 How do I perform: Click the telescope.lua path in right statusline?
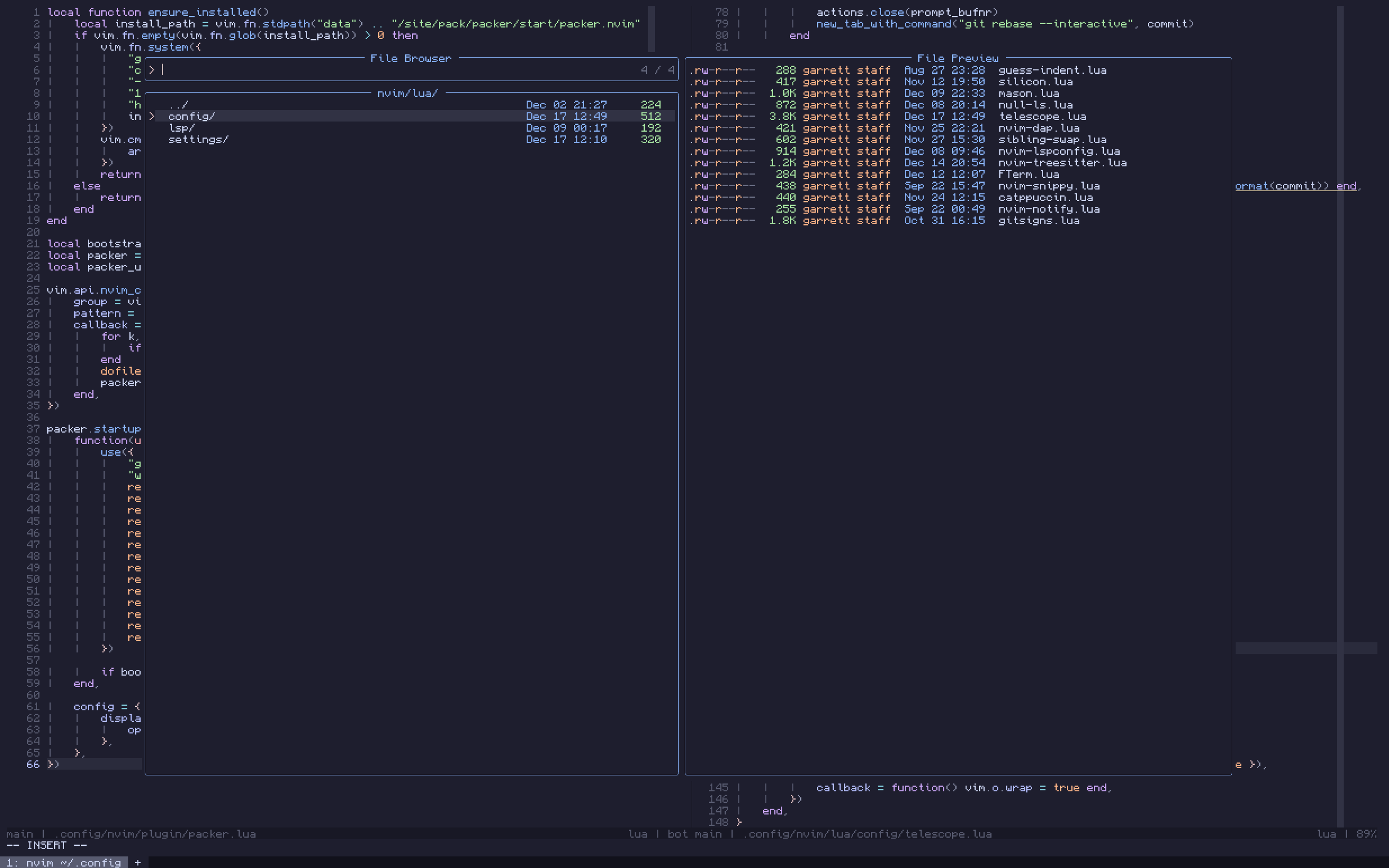(x=868, y=834)
